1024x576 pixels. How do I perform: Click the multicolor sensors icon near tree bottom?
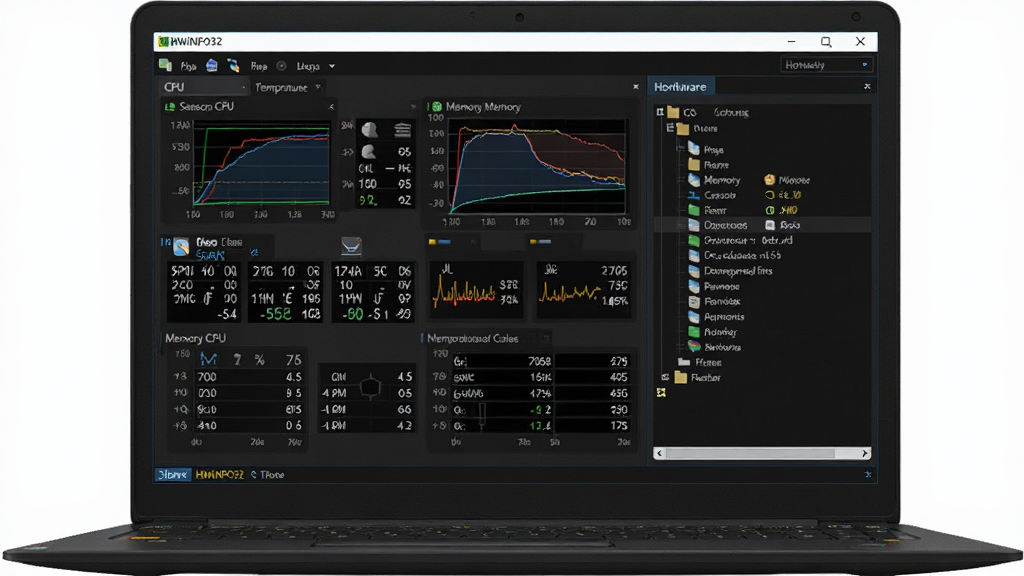tap(694, 347)
